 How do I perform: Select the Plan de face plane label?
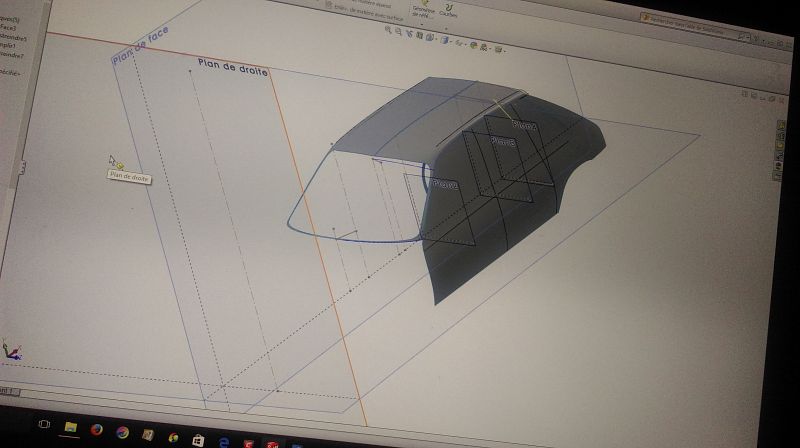click(x=139, y=46)
